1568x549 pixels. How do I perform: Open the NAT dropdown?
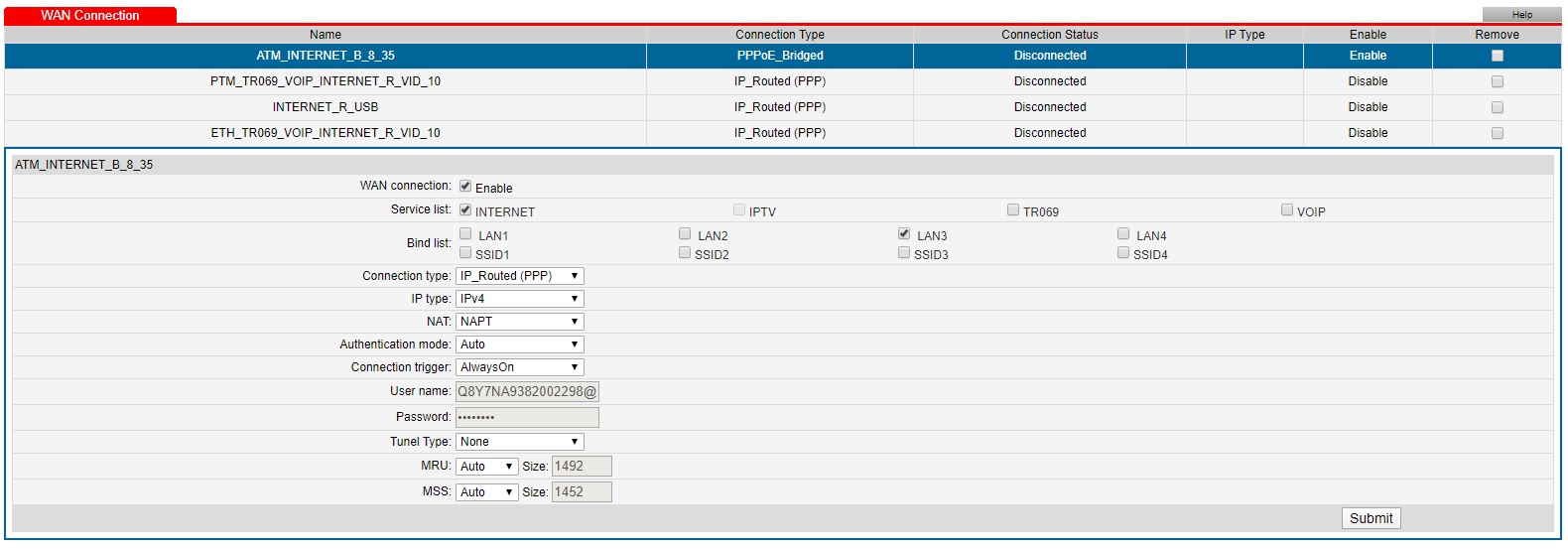point(520,322)
